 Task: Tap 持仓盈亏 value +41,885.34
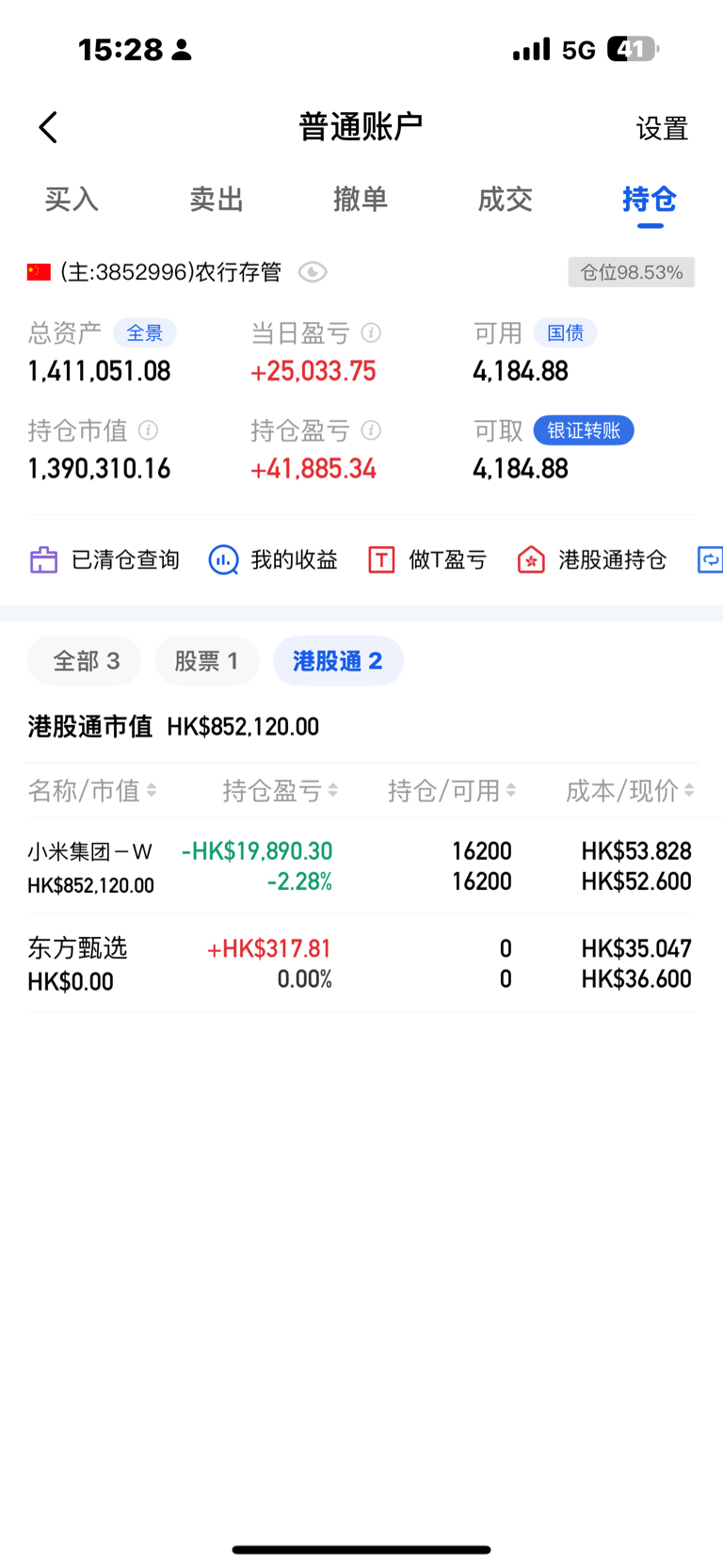313,468
